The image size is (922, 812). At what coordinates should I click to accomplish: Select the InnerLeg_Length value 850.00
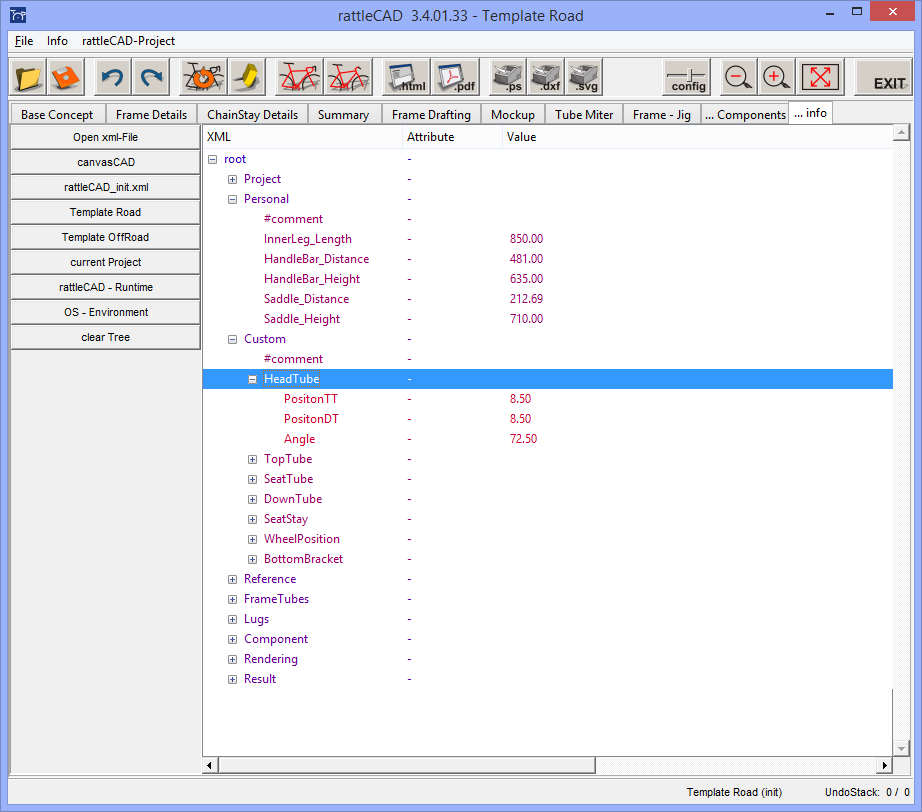pyautogui.click(x=526, y=239)
